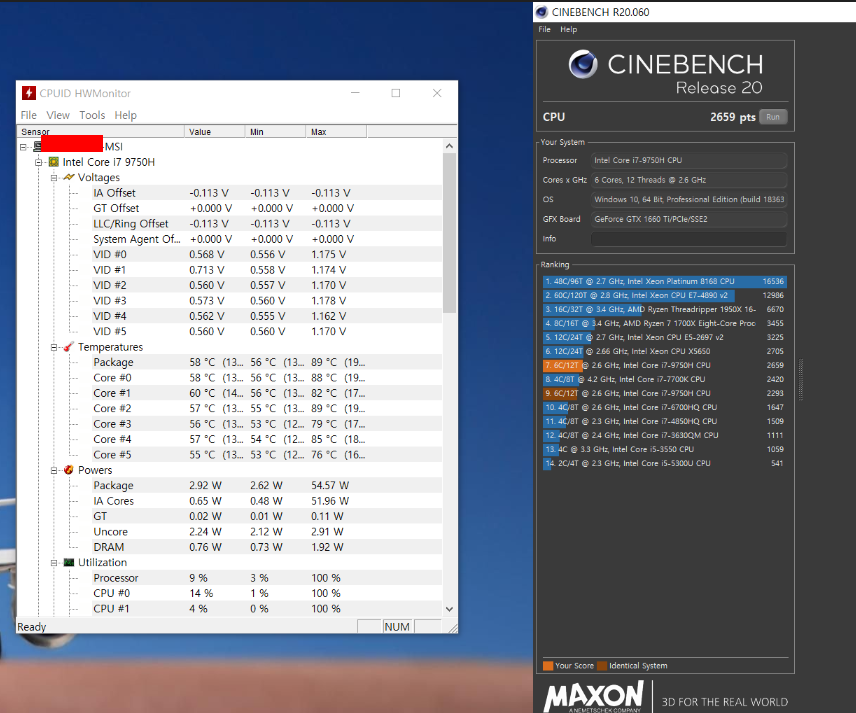Image resolution: width=856 pixels, height=713 pixels.
Task: Click the Intel Core i7 9750H chip icon
Action: 54,162
